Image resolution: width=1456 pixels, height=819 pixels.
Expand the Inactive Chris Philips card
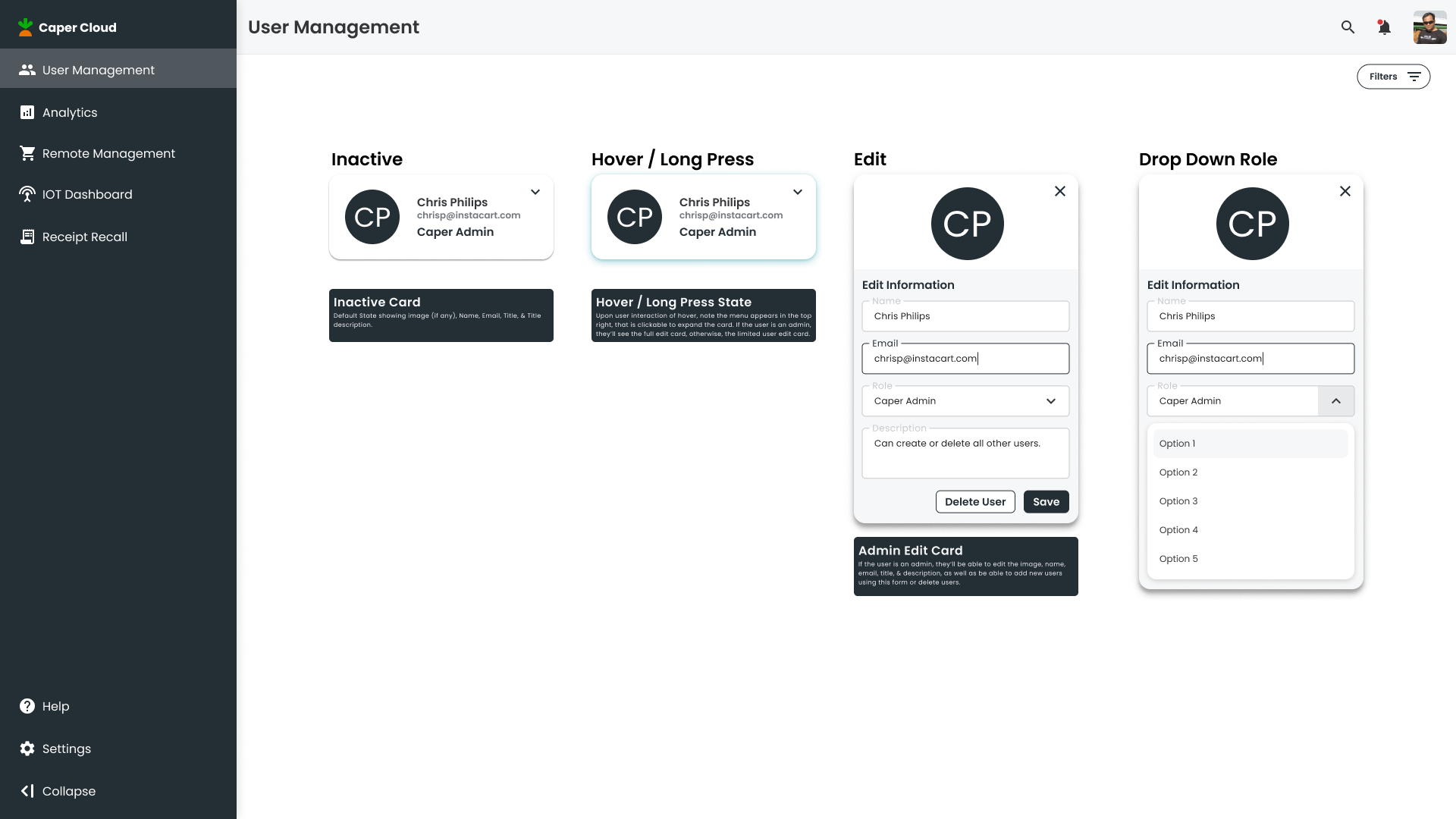point(535,192)
